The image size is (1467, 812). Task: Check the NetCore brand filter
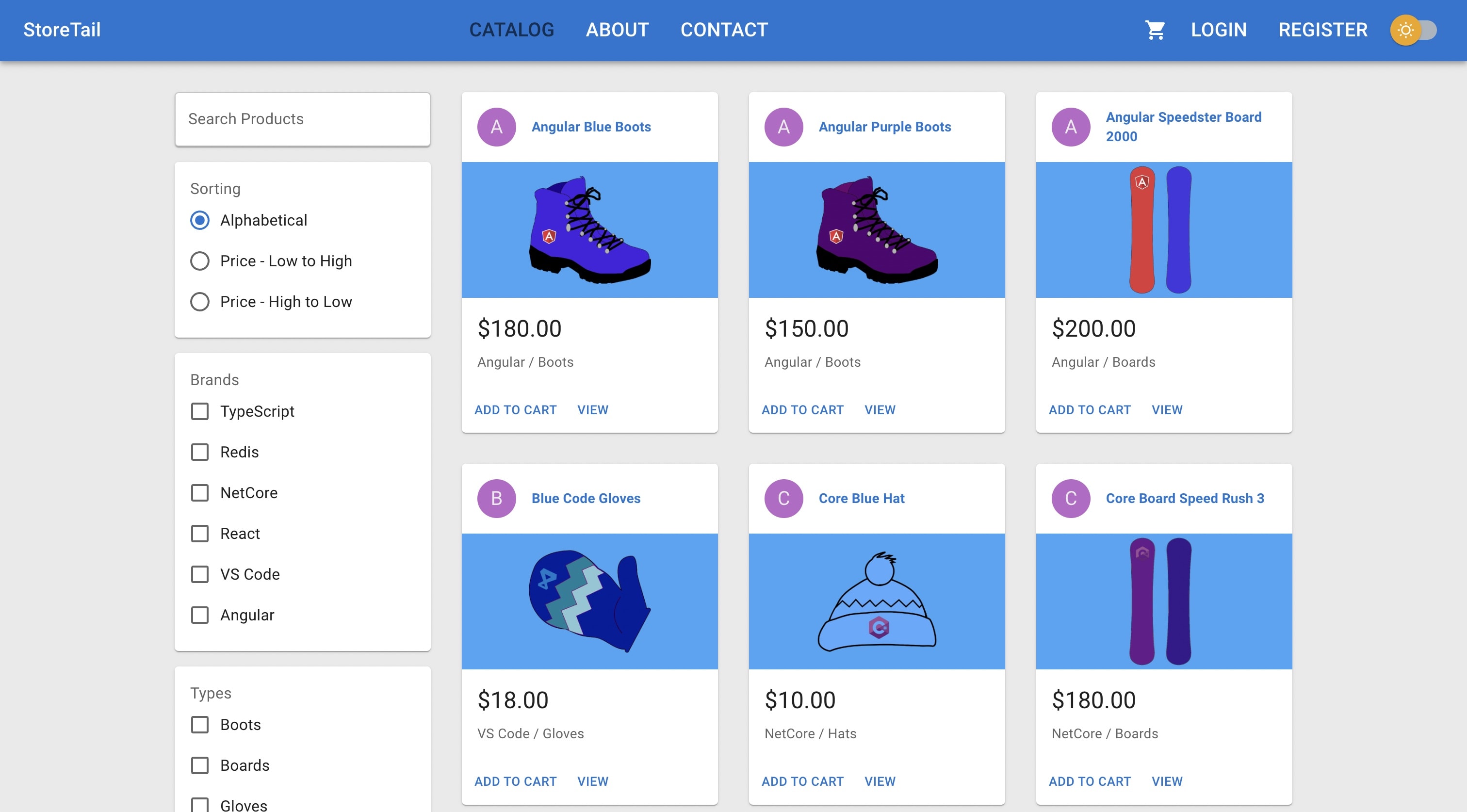click(x=200, y=492)
